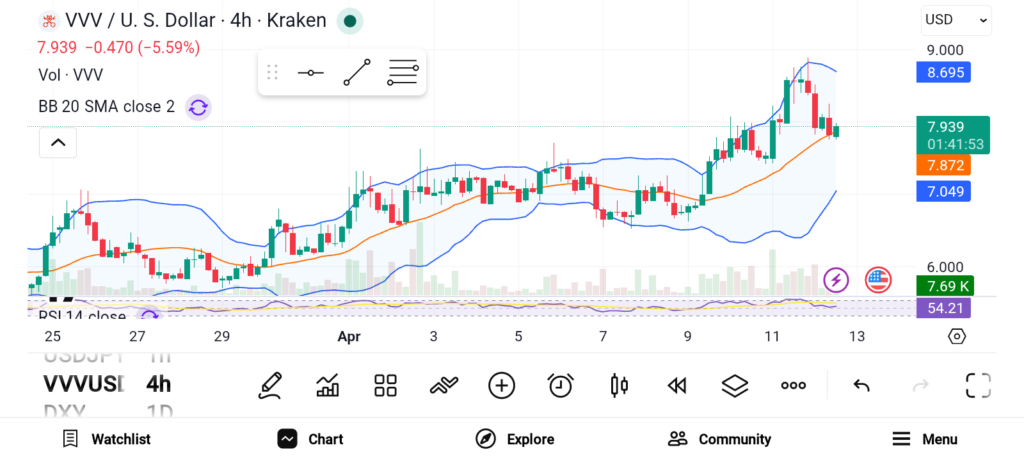Open the indicators wavy-lines icon
The height and width of the screenshot is (461, 1024).
pos(443,385)
